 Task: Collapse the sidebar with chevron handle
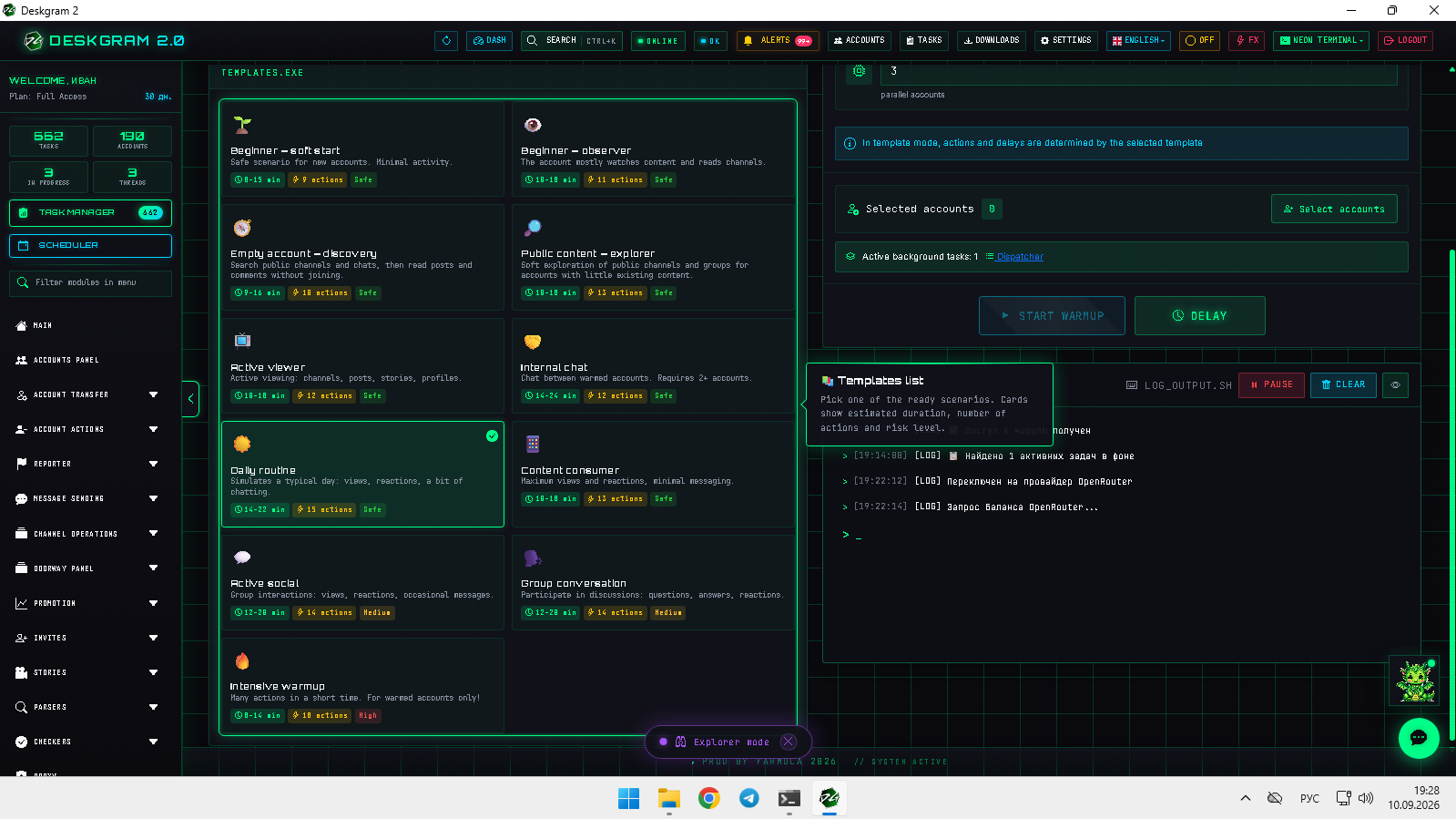[190, 398]
